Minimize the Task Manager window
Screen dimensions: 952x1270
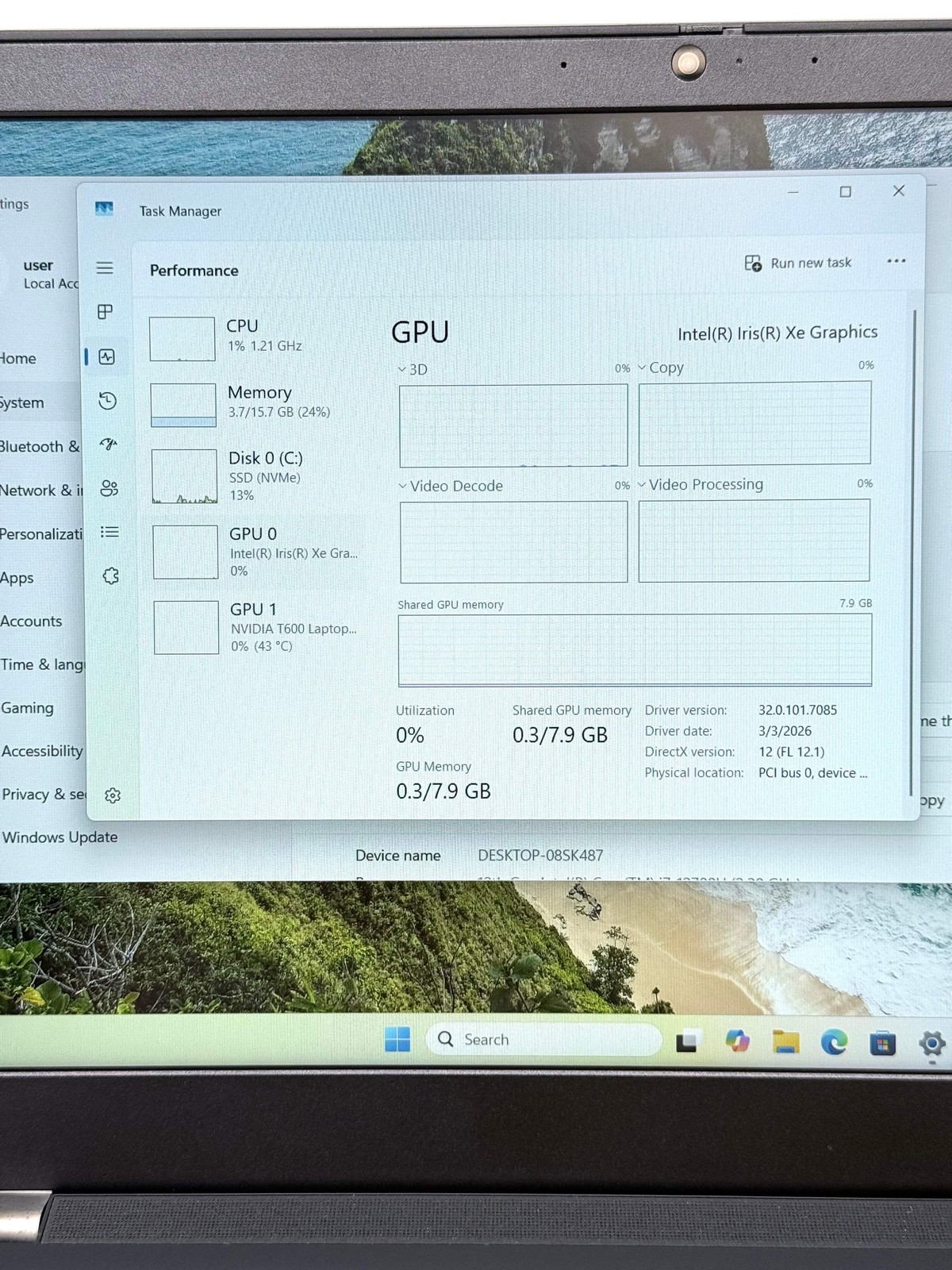(793, 192)
